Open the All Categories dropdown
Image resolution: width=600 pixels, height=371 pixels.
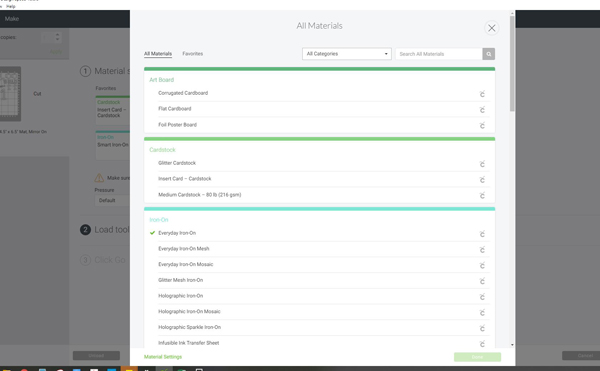coord(347,54)
